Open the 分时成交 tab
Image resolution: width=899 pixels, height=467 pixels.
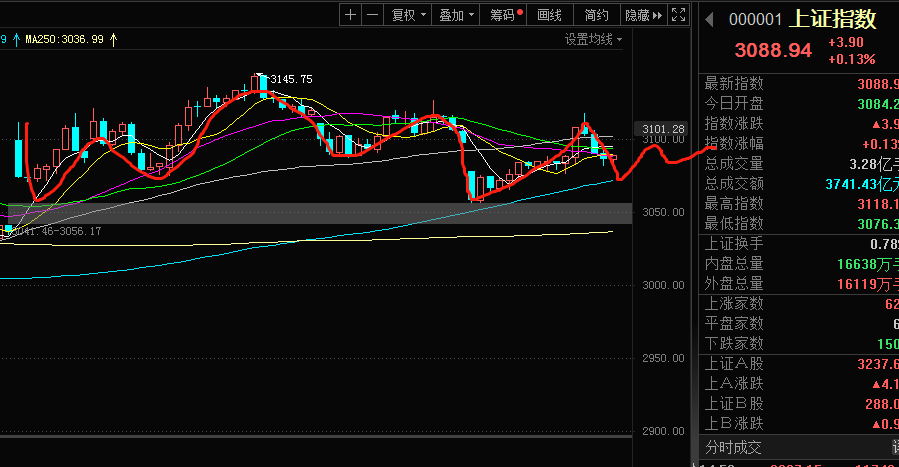click(x=734, y=447)
